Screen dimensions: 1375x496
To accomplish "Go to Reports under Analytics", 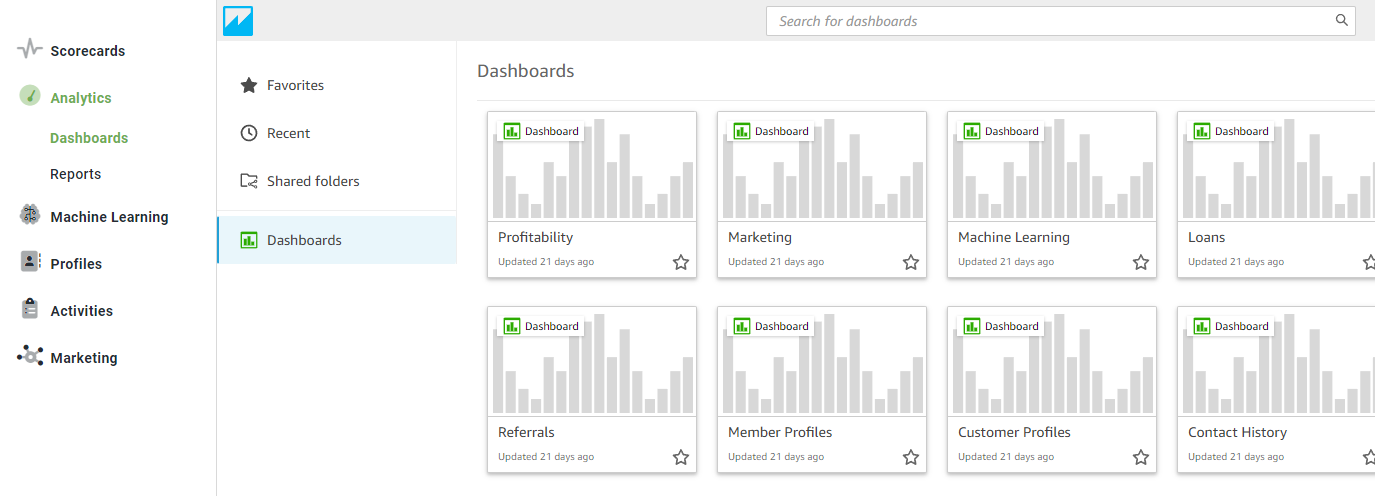I will 76,174.
